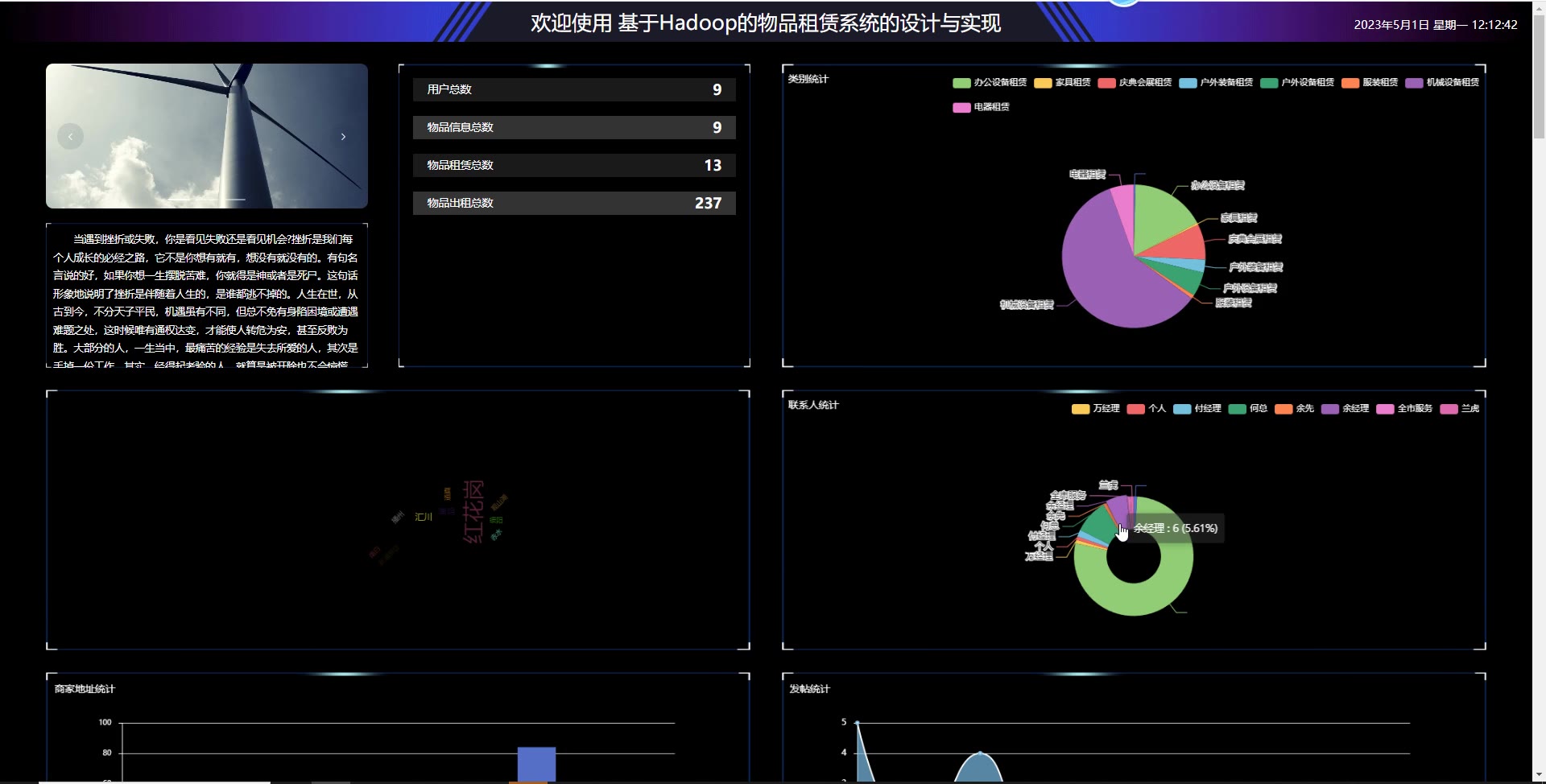
Task: Toggle 付经理 legend item
Action: (x=1197, y=409)
